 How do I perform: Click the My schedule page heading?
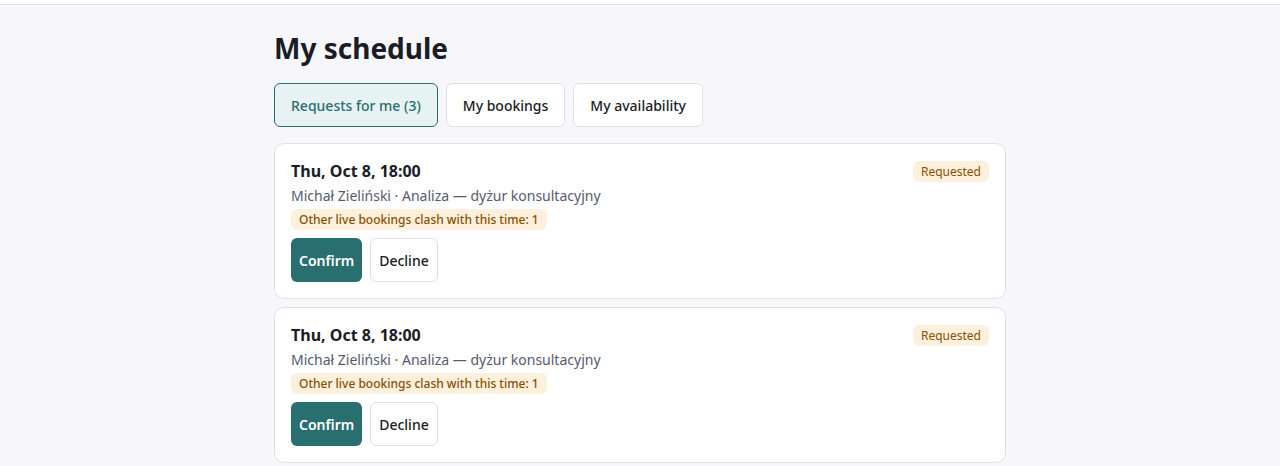pyautogui.click(x=361, y=48)
